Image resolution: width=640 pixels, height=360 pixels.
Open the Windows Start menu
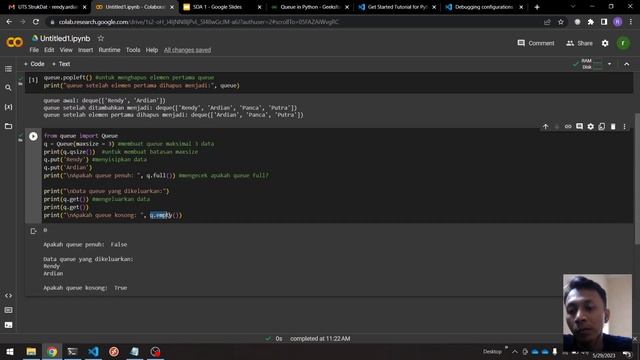[10, 352]
